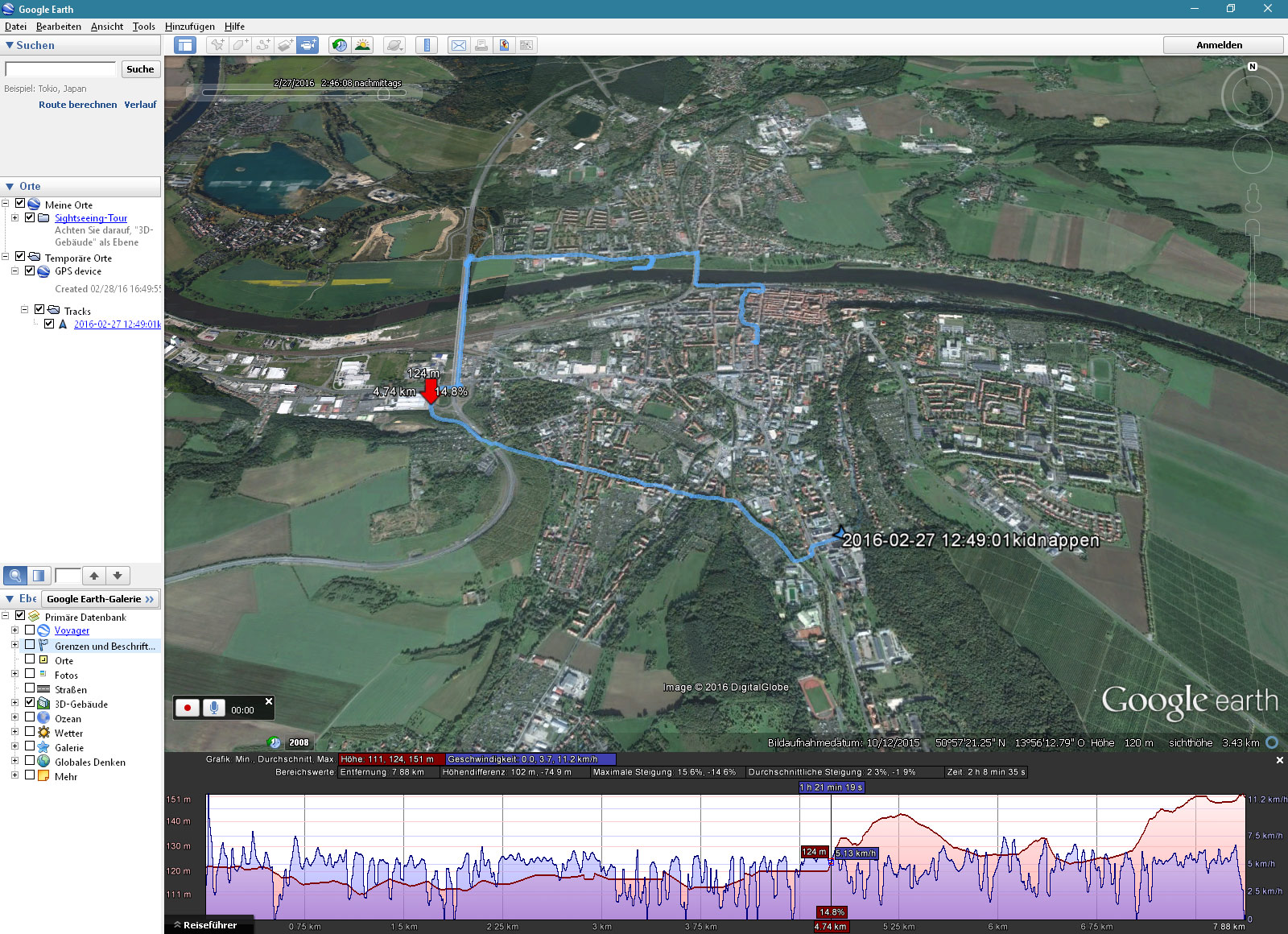
Task: Enable the Voyager layer checkbox
Action: pyautogui.click(x=30, y=630)
